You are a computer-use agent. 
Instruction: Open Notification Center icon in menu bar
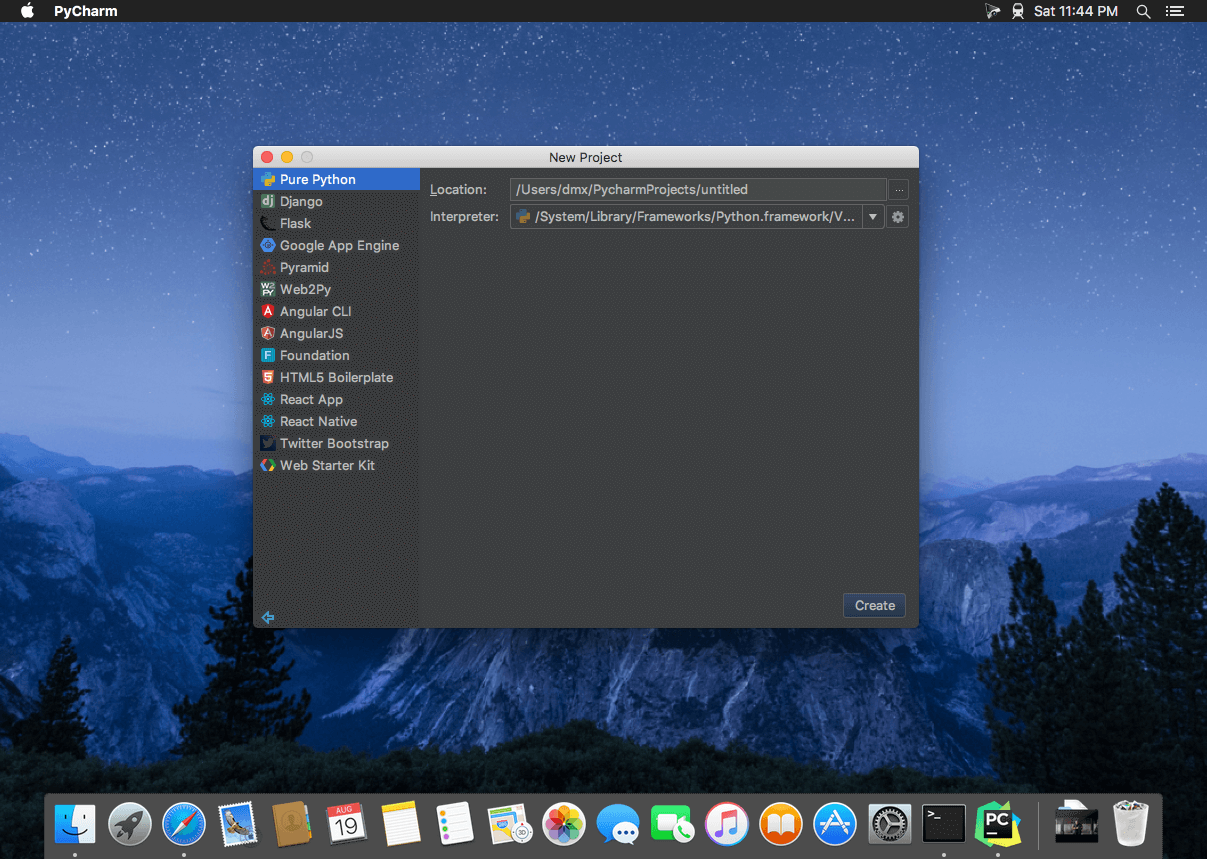(x=1176, y=11)
